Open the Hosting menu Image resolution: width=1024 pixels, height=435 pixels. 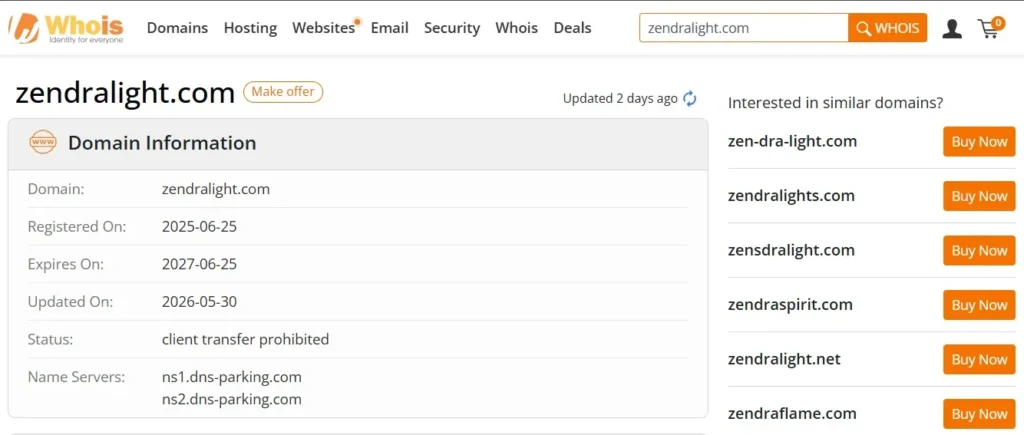coord(250,28)
